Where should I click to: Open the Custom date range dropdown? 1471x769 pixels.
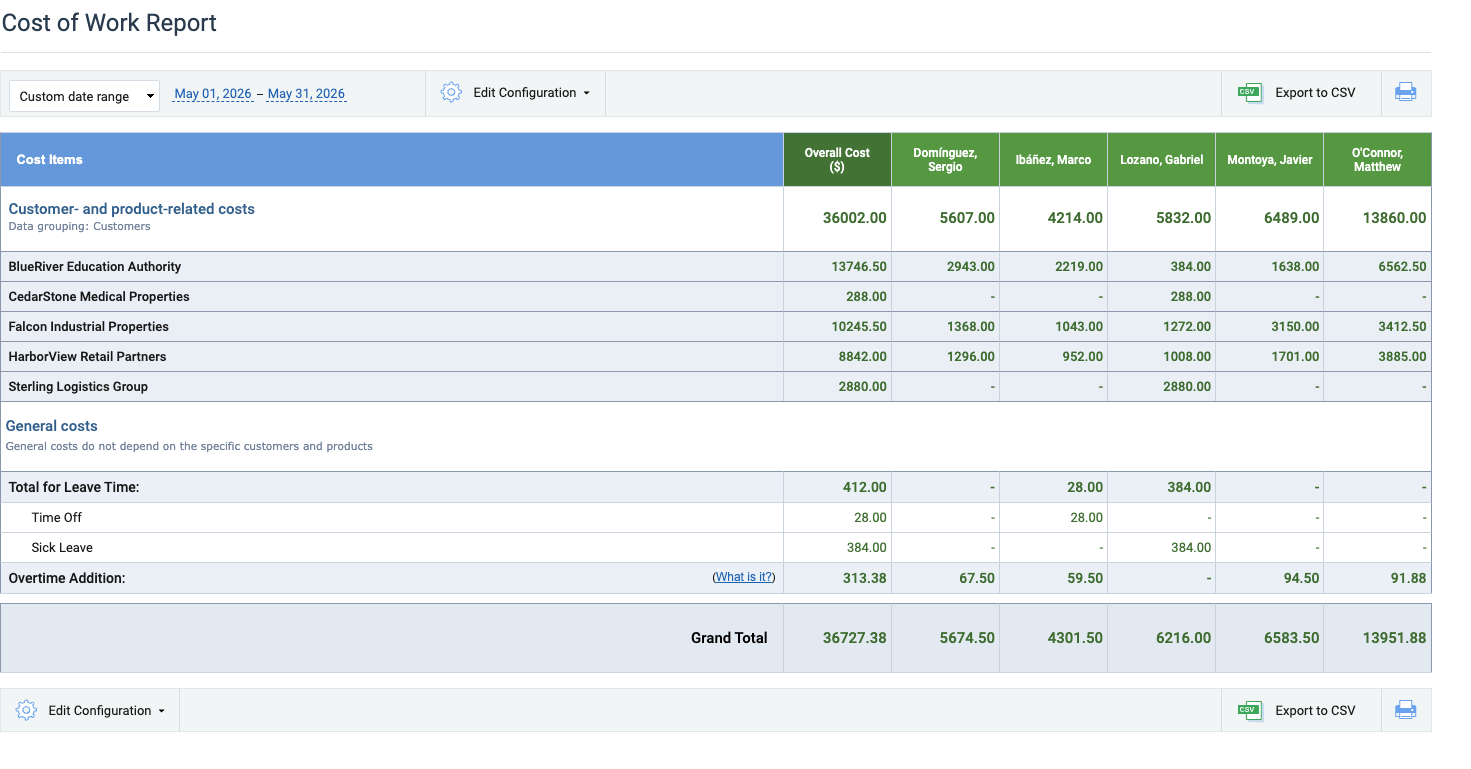pyautogui.click(x=84, y=96)
